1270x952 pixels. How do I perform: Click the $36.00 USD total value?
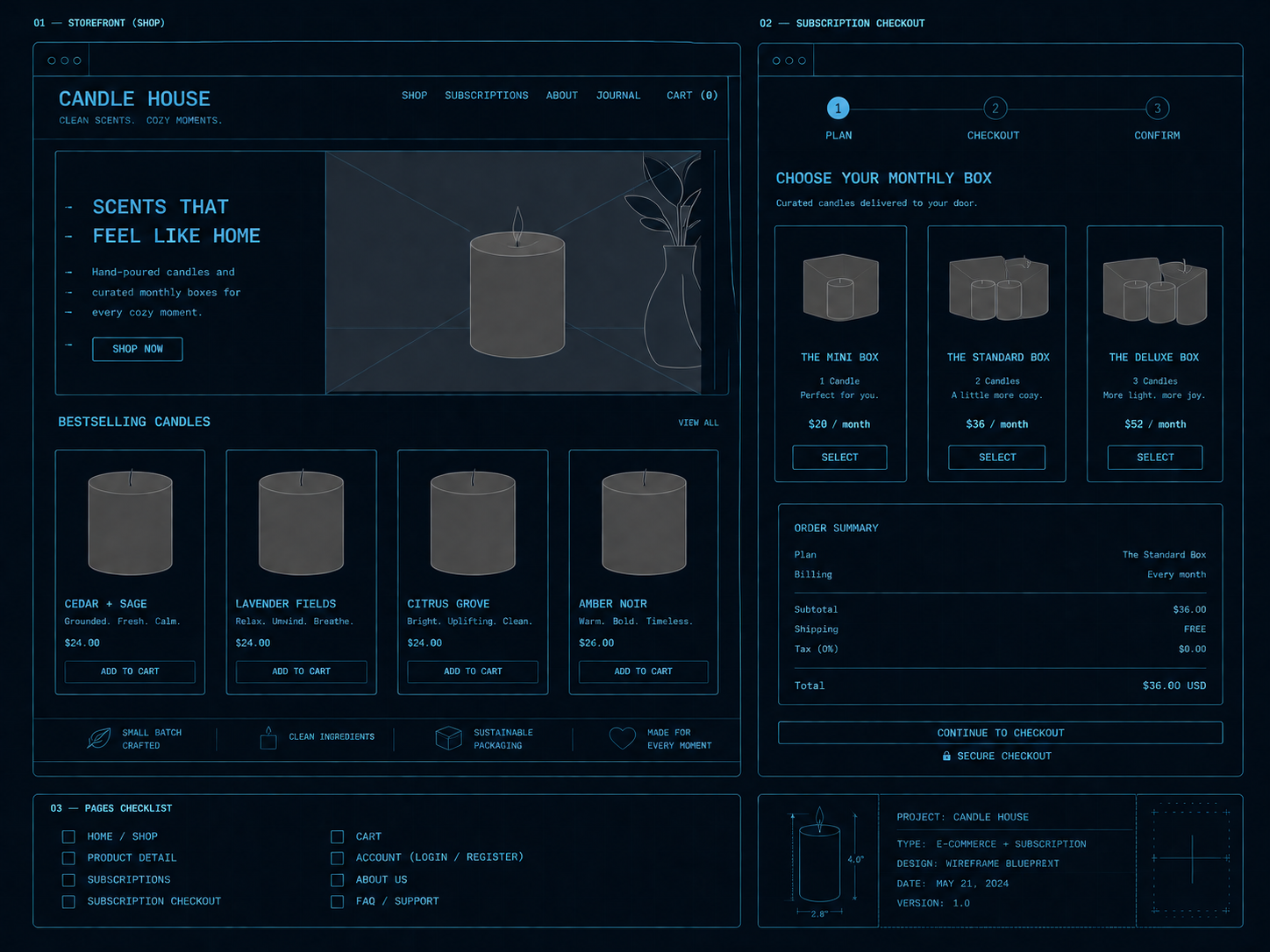coord(1174,686)
